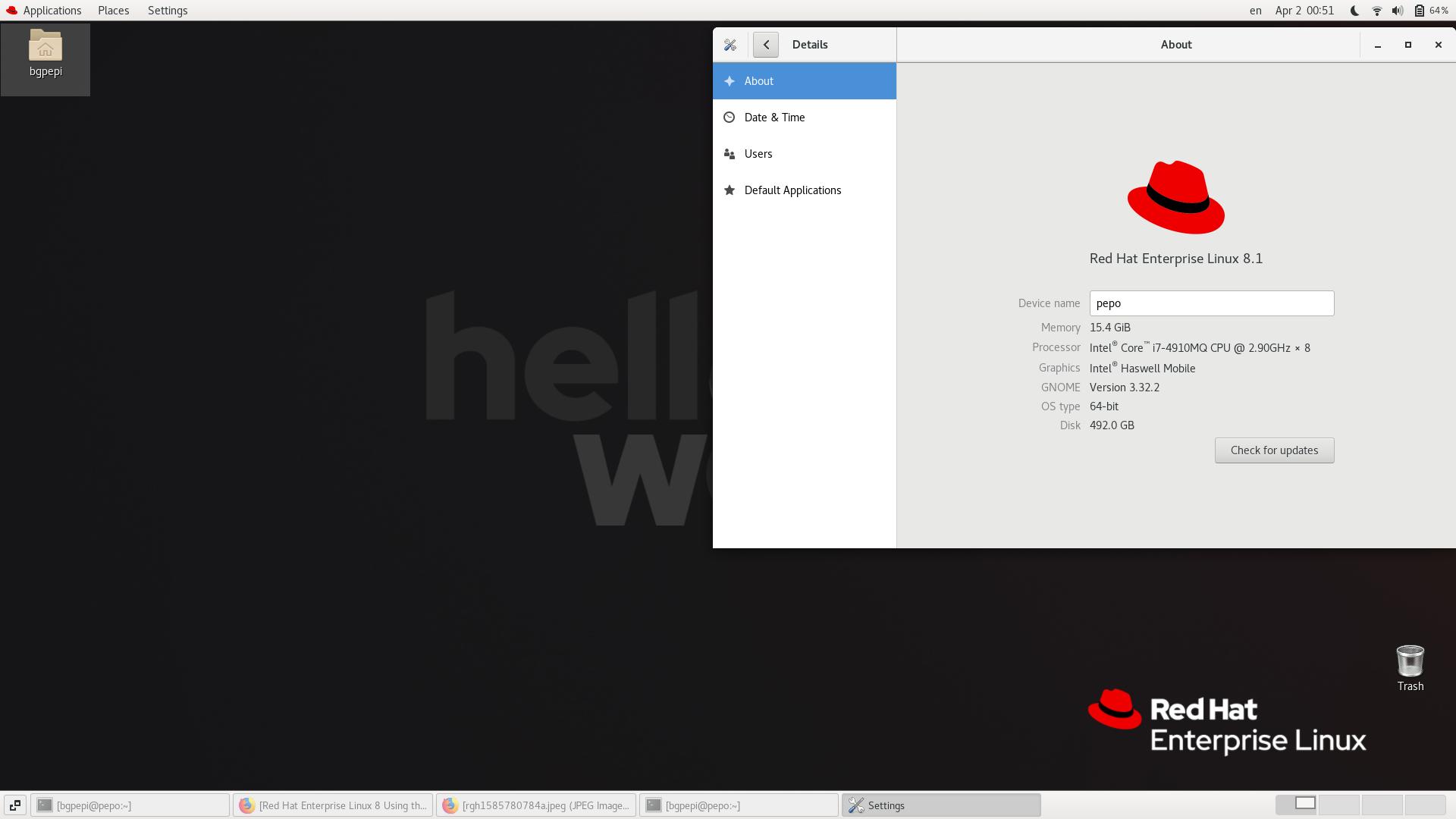This screenshot has width=1456, height=819.
Task: Open the Settings menu in the top bar
Action: tap(168, 11)
